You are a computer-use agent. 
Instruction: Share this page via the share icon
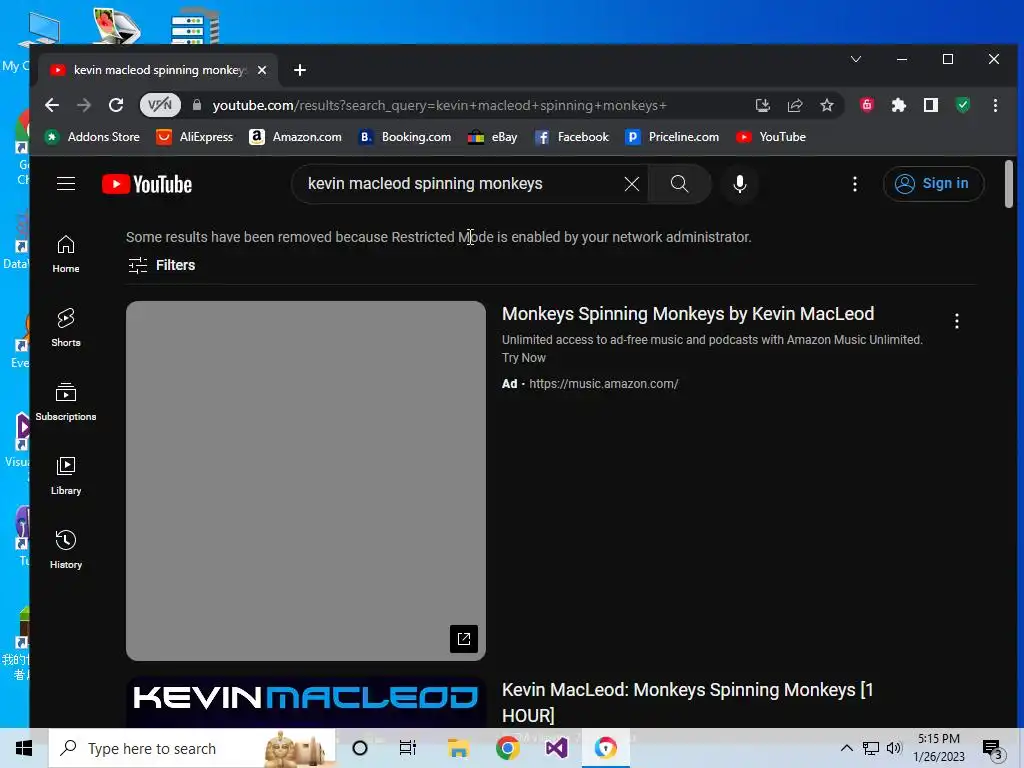[795, 105]
